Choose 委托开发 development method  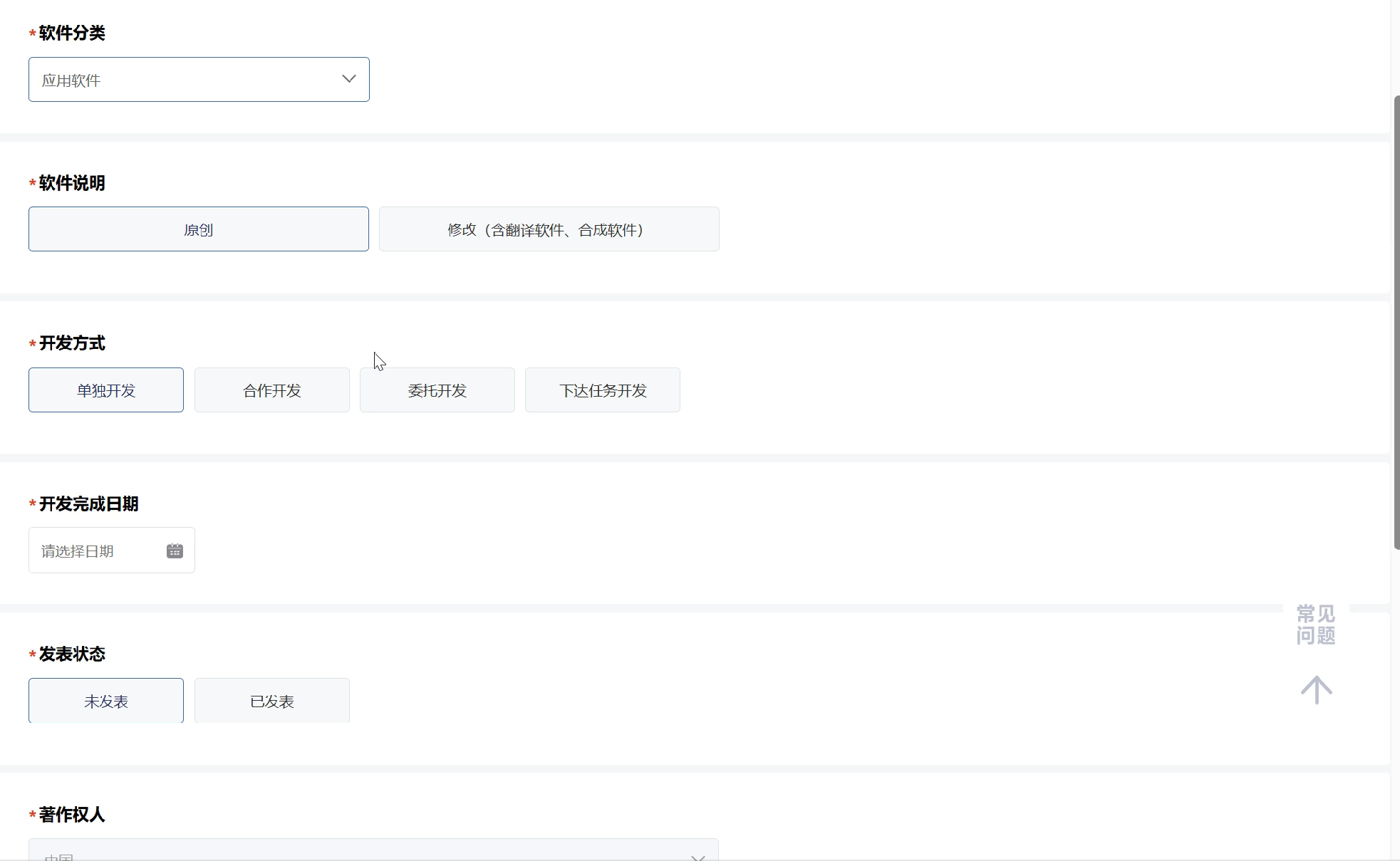coord(437,390)
